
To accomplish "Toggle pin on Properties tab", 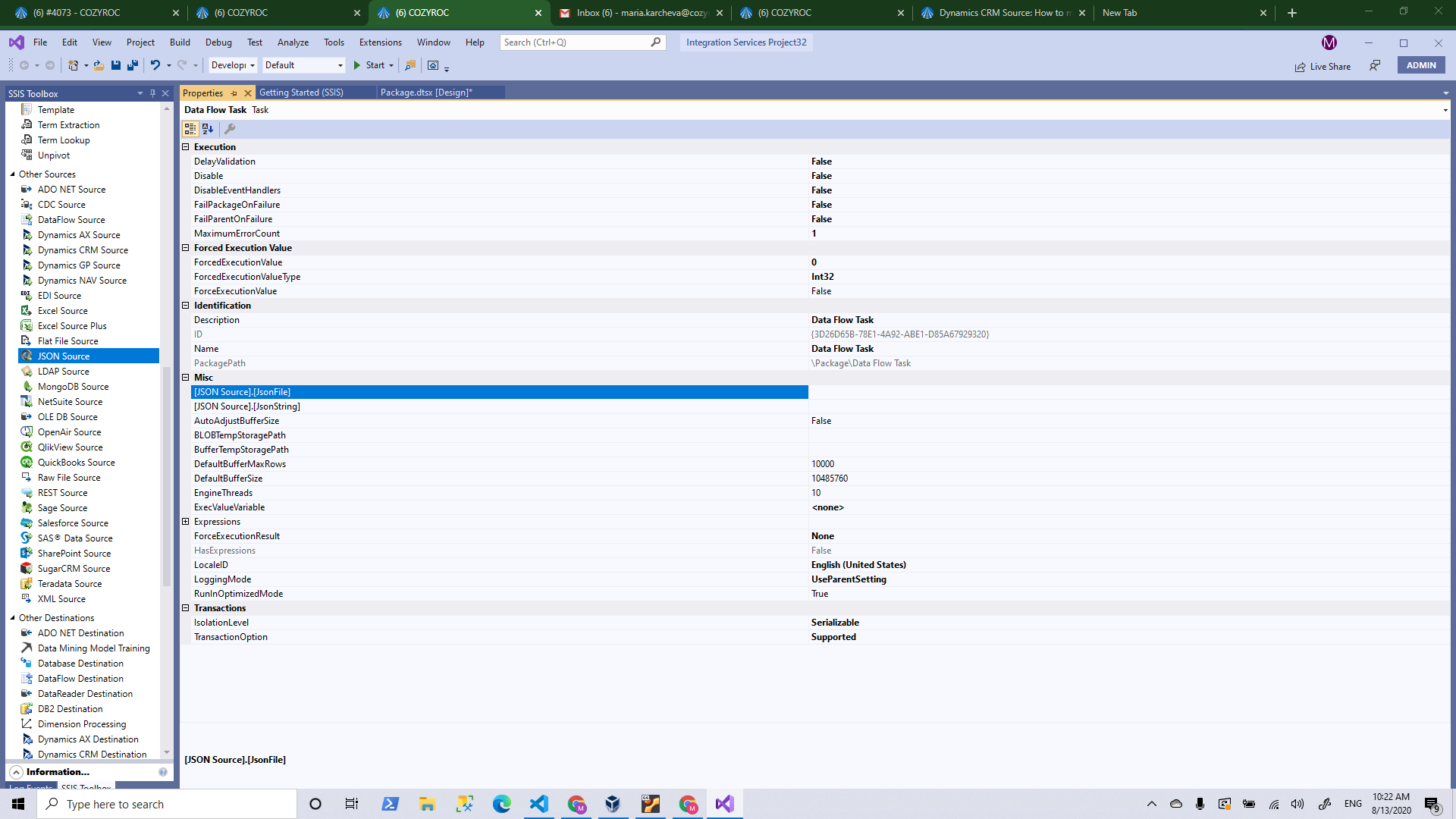I will [x=234, y=93].
